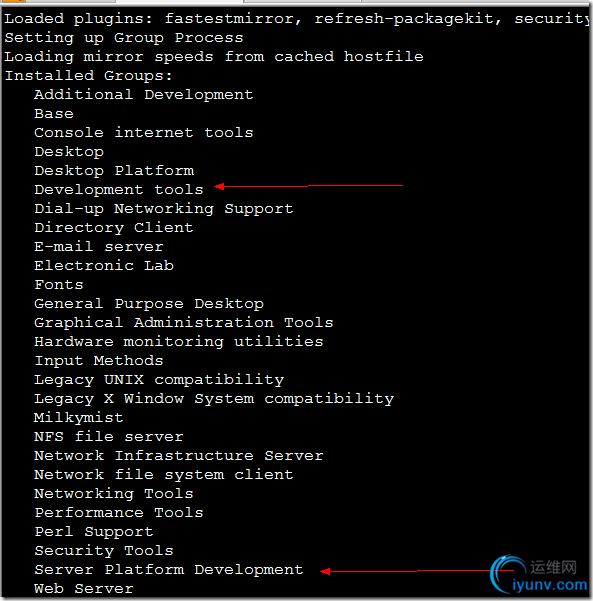Click the iyunv.com watermark logo
This screenshot has width=593, height=601.
[x=539, y=575]
